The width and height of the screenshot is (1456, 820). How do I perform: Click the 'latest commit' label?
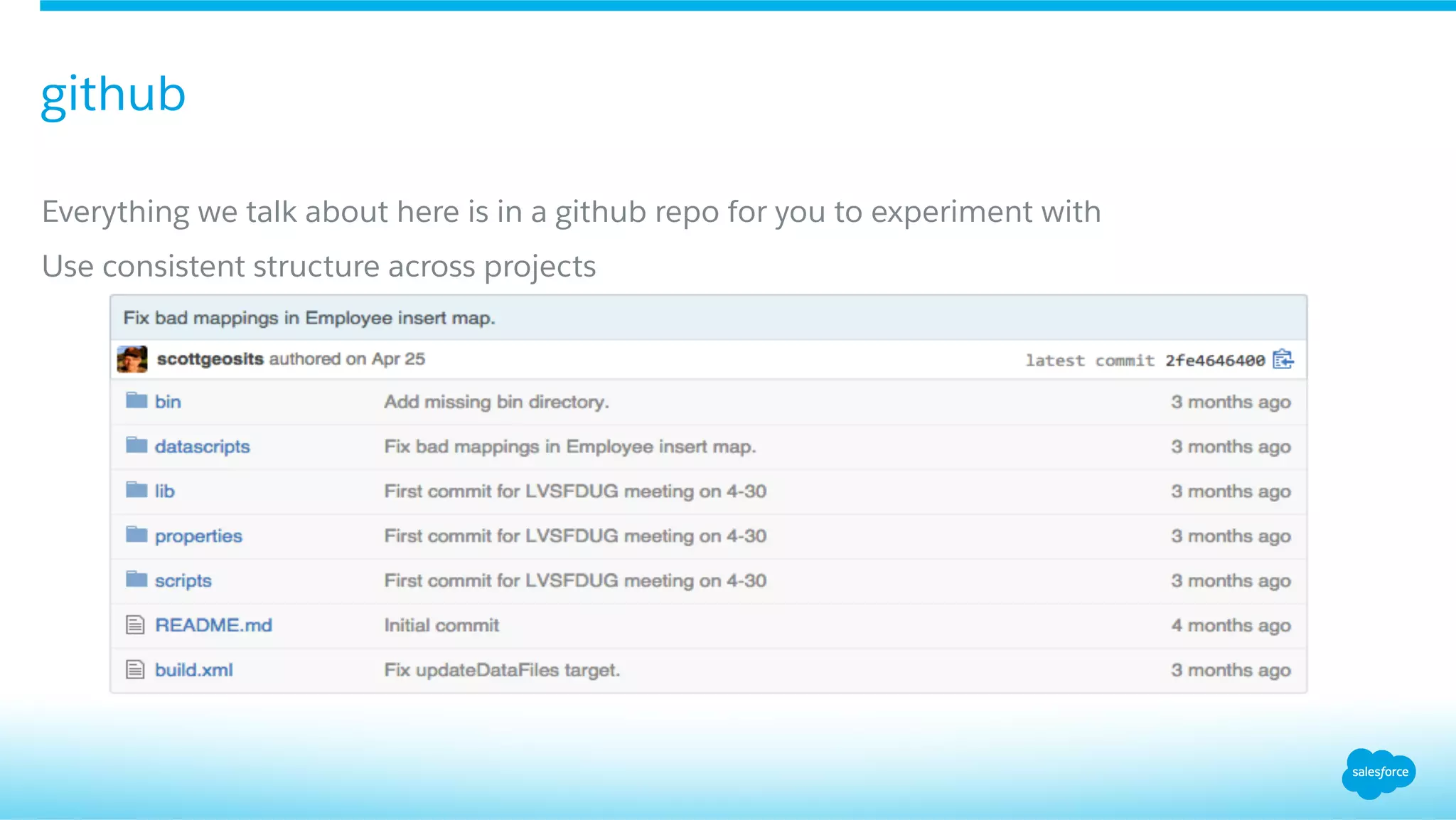pyautogui.click(x=1090, y=361)
